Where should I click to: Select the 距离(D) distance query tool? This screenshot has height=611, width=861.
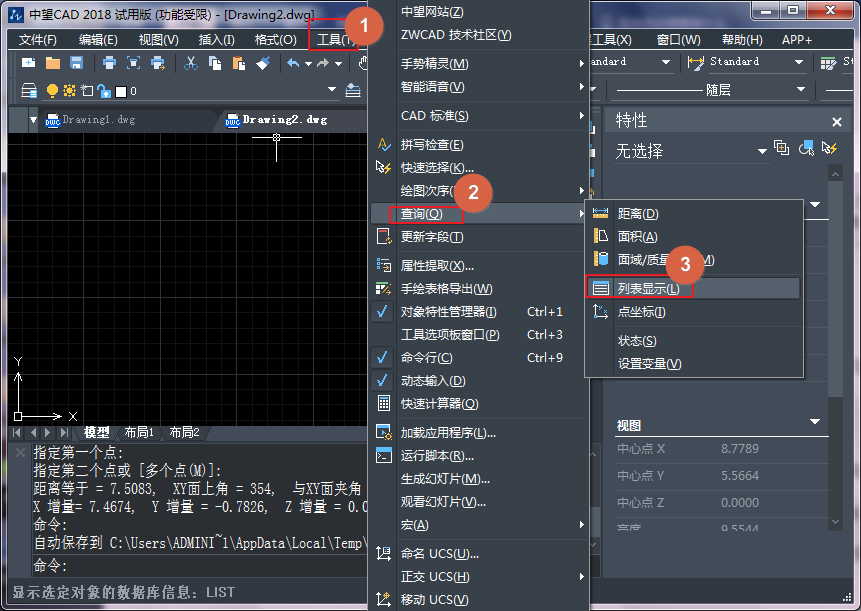(x=637, y=212)
